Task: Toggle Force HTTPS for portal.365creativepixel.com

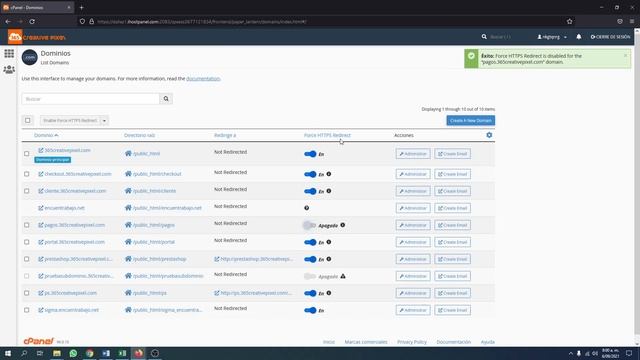Action: pos(310,242)
